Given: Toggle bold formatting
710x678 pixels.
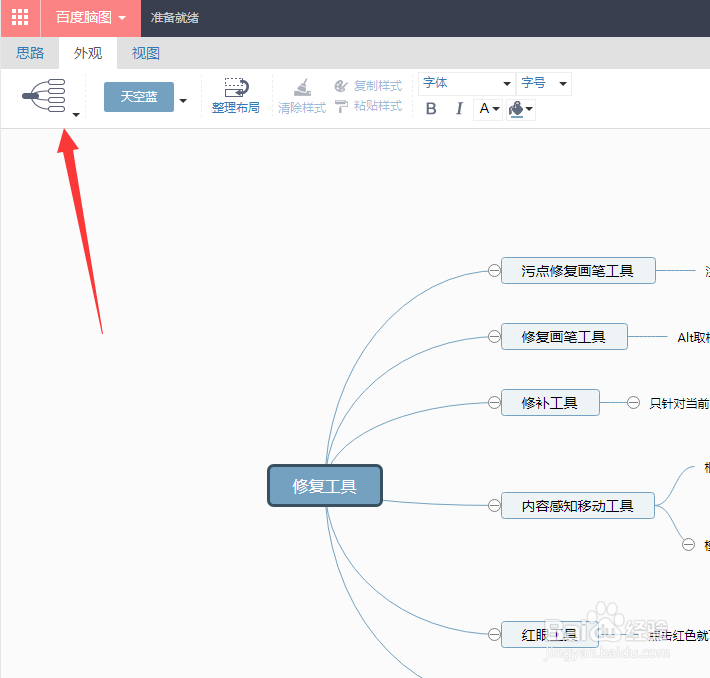Looking at the screenshot, I should (x=431, y=109).
